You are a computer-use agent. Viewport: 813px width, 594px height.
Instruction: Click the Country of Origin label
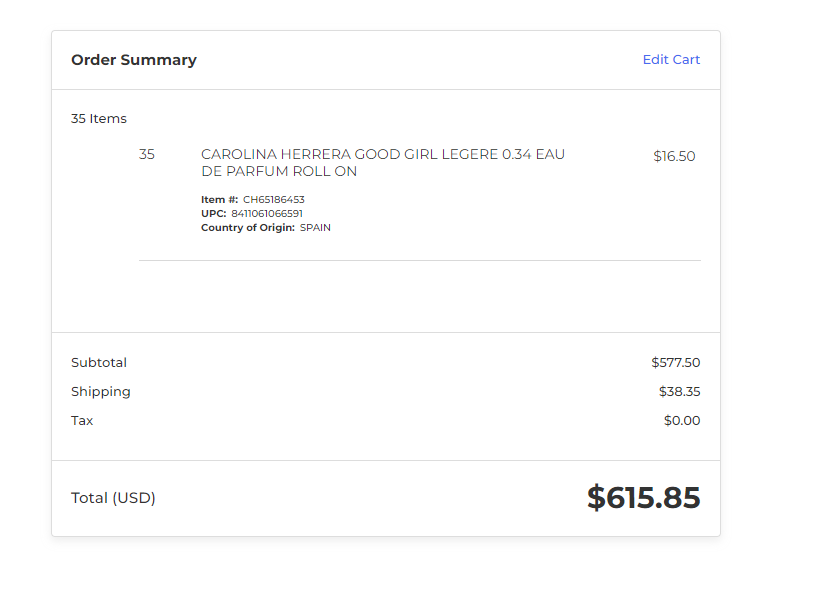click(248, 228)
